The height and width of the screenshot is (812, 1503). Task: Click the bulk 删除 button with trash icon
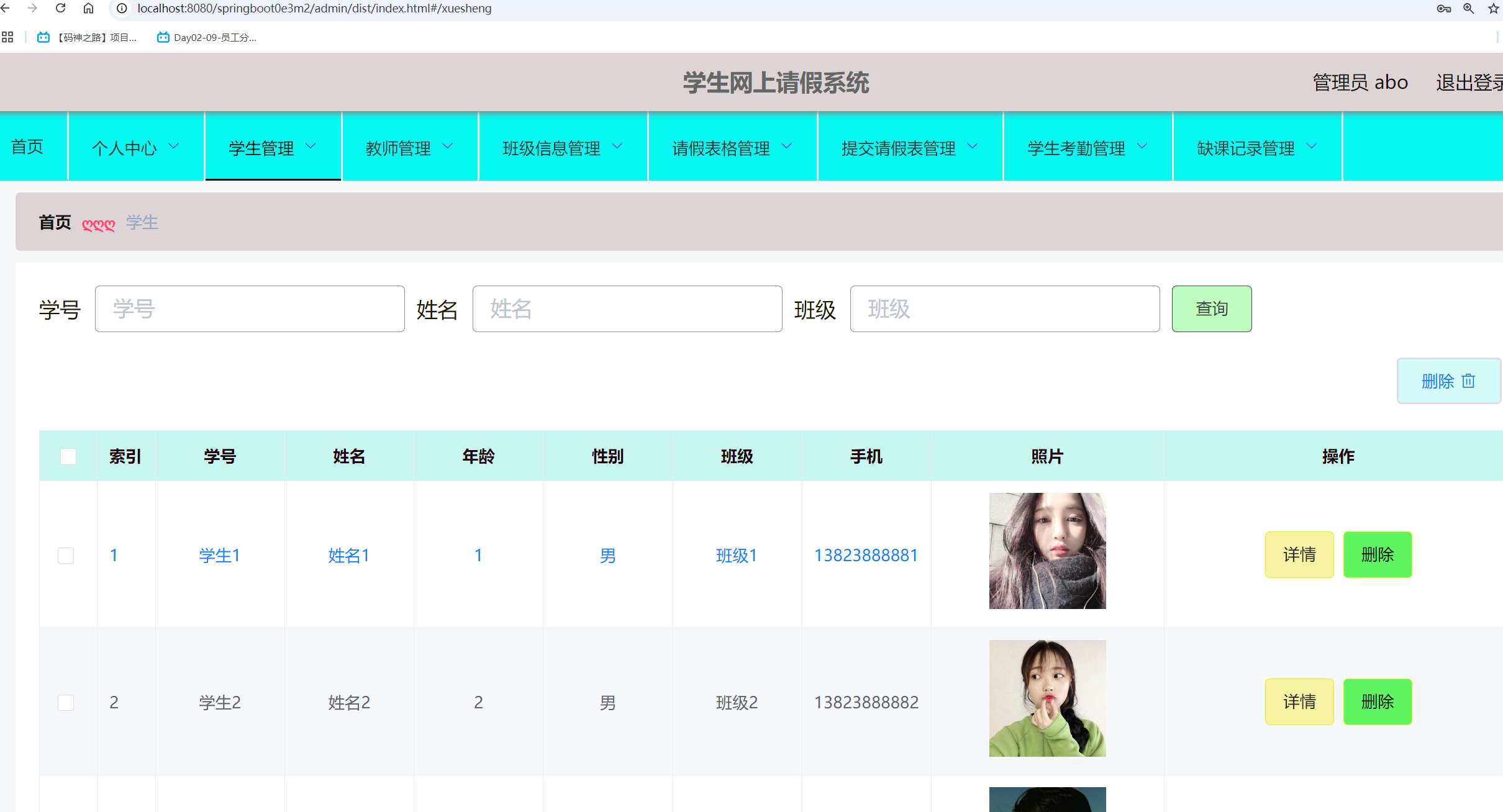[x=1448, y=381]
